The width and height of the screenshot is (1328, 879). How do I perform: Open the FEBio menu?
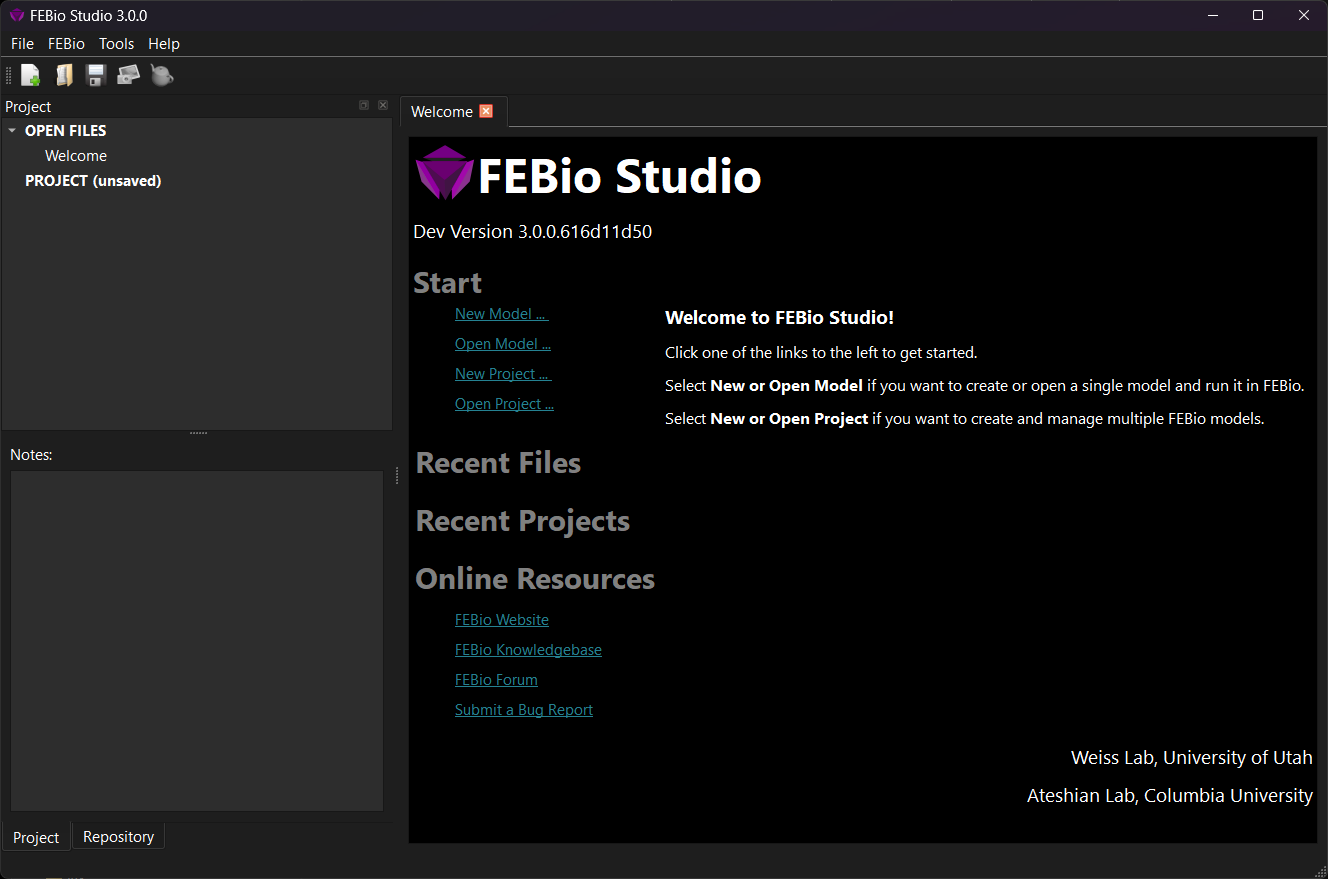pos(66,44)
